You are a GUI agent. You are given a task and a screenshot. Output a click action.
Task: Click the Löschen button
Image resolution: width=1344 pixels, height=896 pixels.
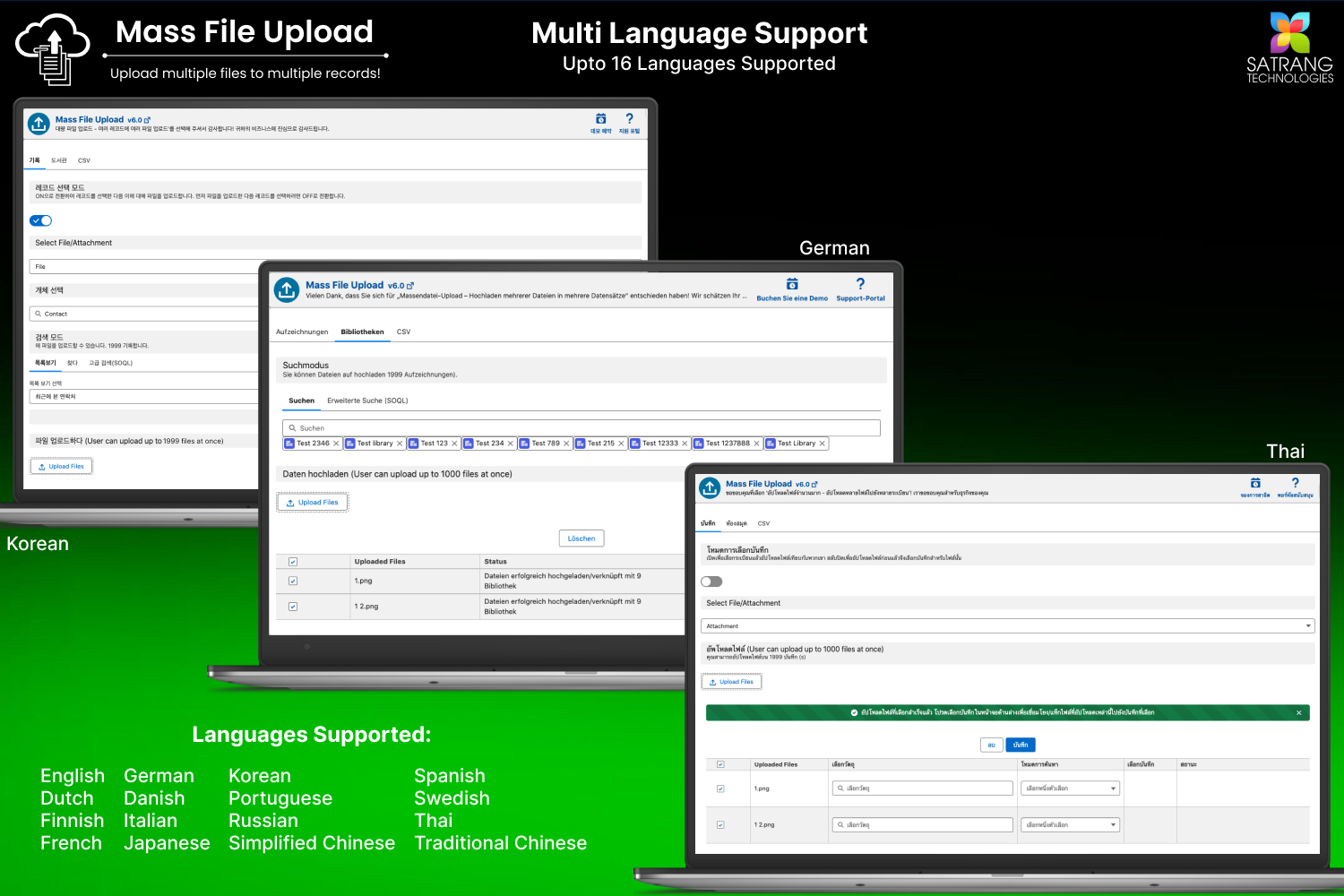(581, 538)
